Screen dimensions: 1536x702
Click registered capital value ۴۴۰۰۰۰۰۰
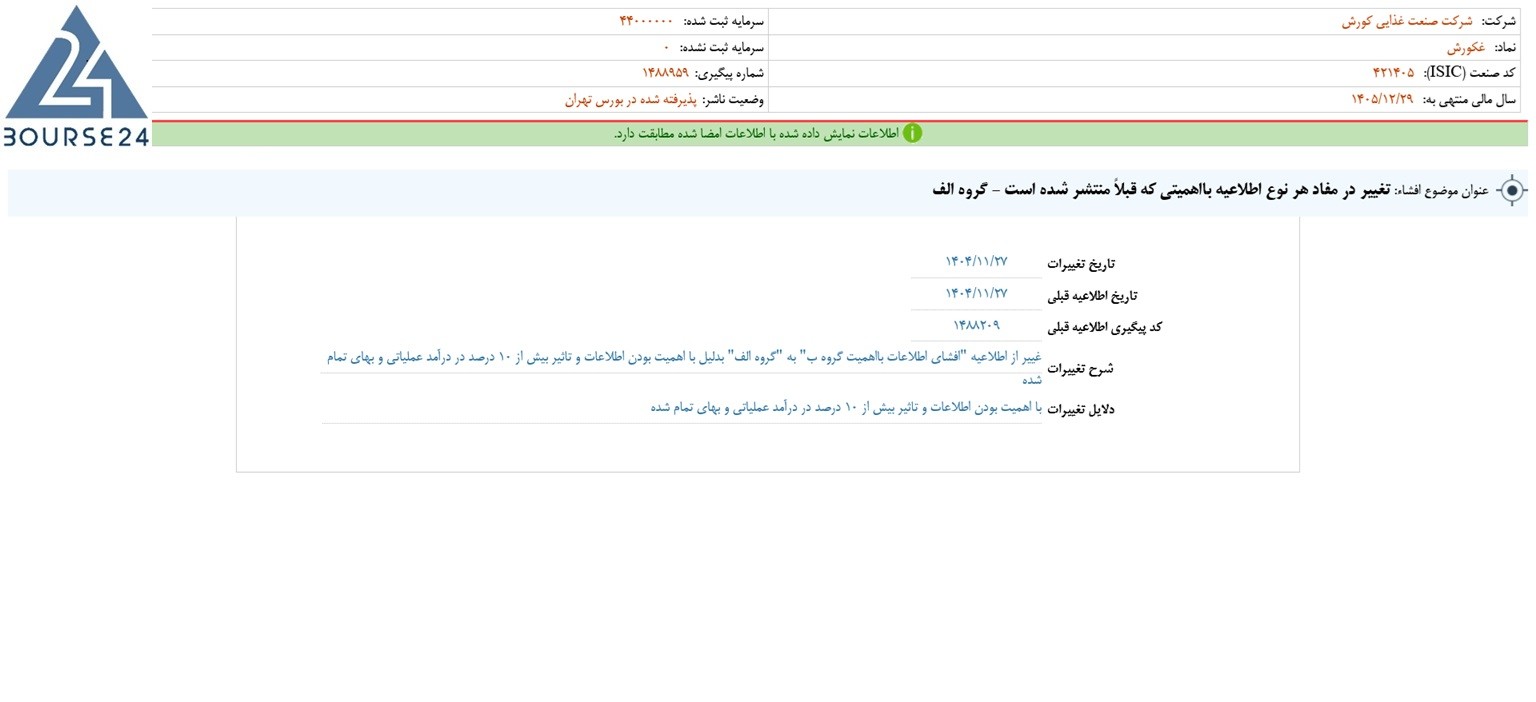point(646,21)
